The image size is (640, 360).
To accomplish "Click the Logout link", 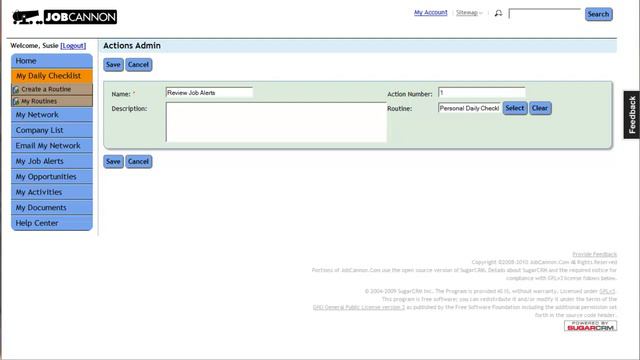I will click(73, 46).
